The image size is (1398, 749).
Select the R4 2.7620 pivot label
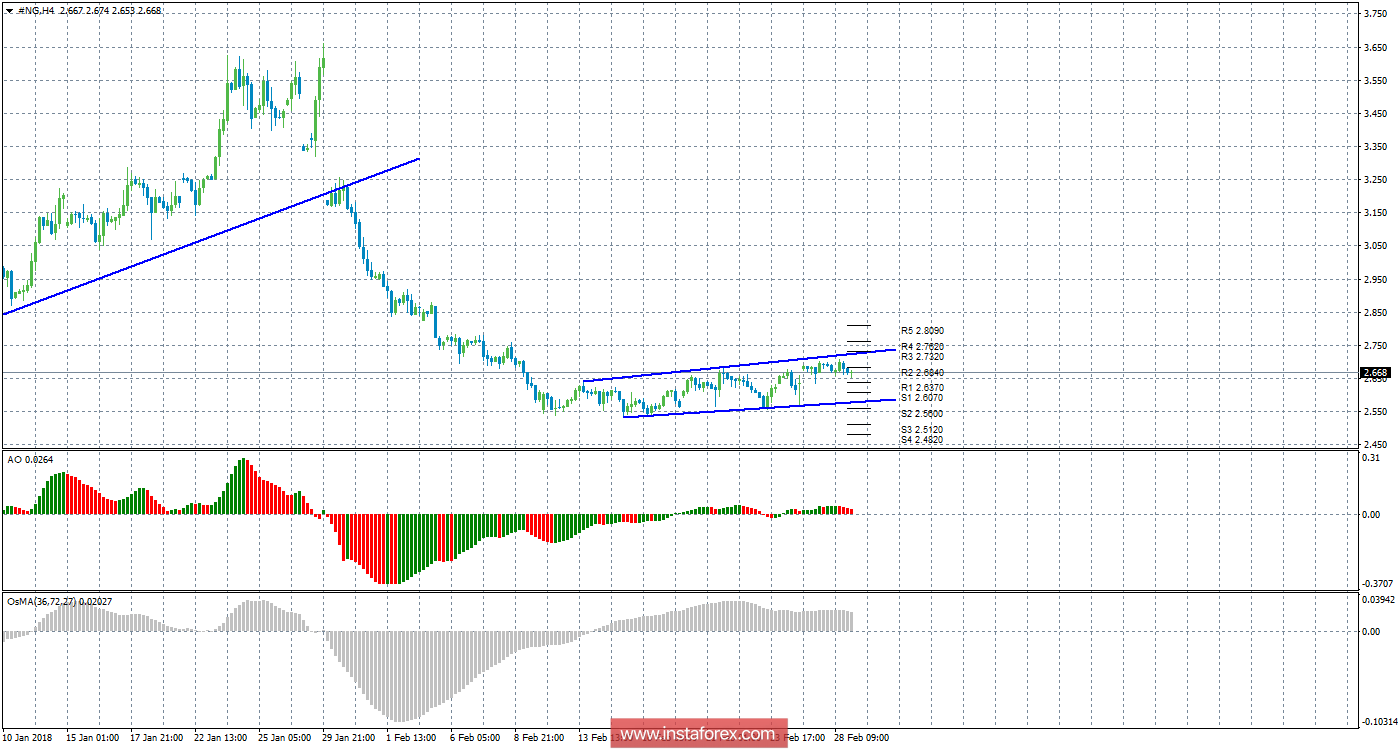point(921,346)
